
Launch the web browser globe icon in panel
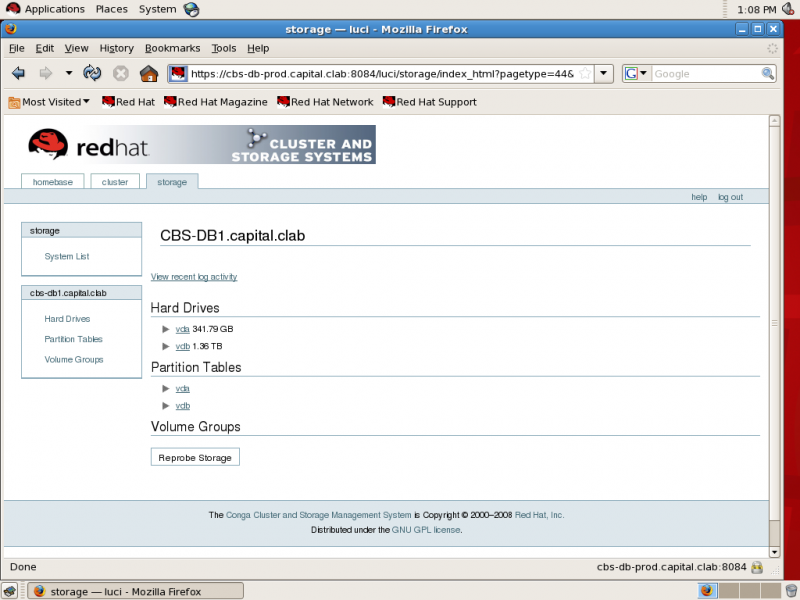click(x=191, y=9)
